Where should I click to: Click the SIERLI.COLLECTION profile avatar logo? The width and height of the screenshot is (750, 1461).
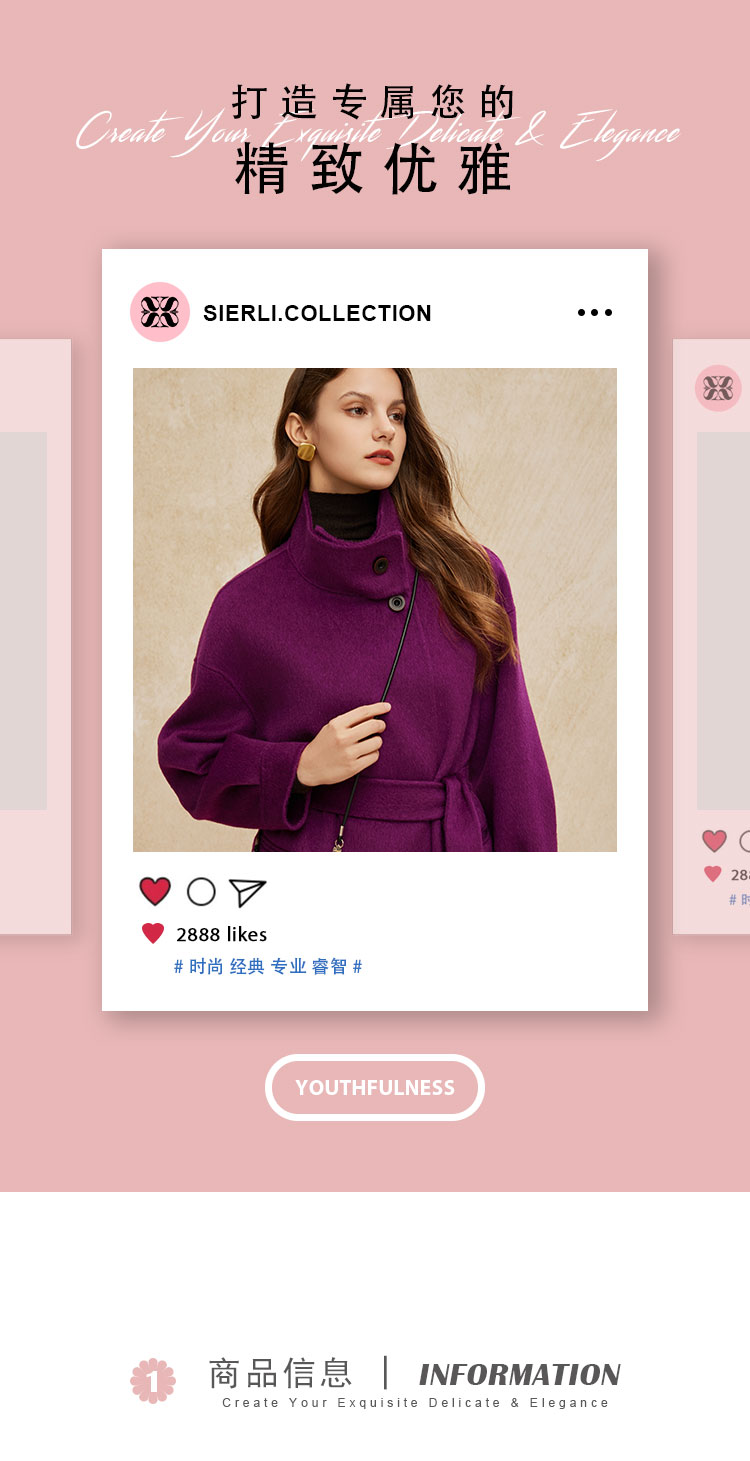160,312
